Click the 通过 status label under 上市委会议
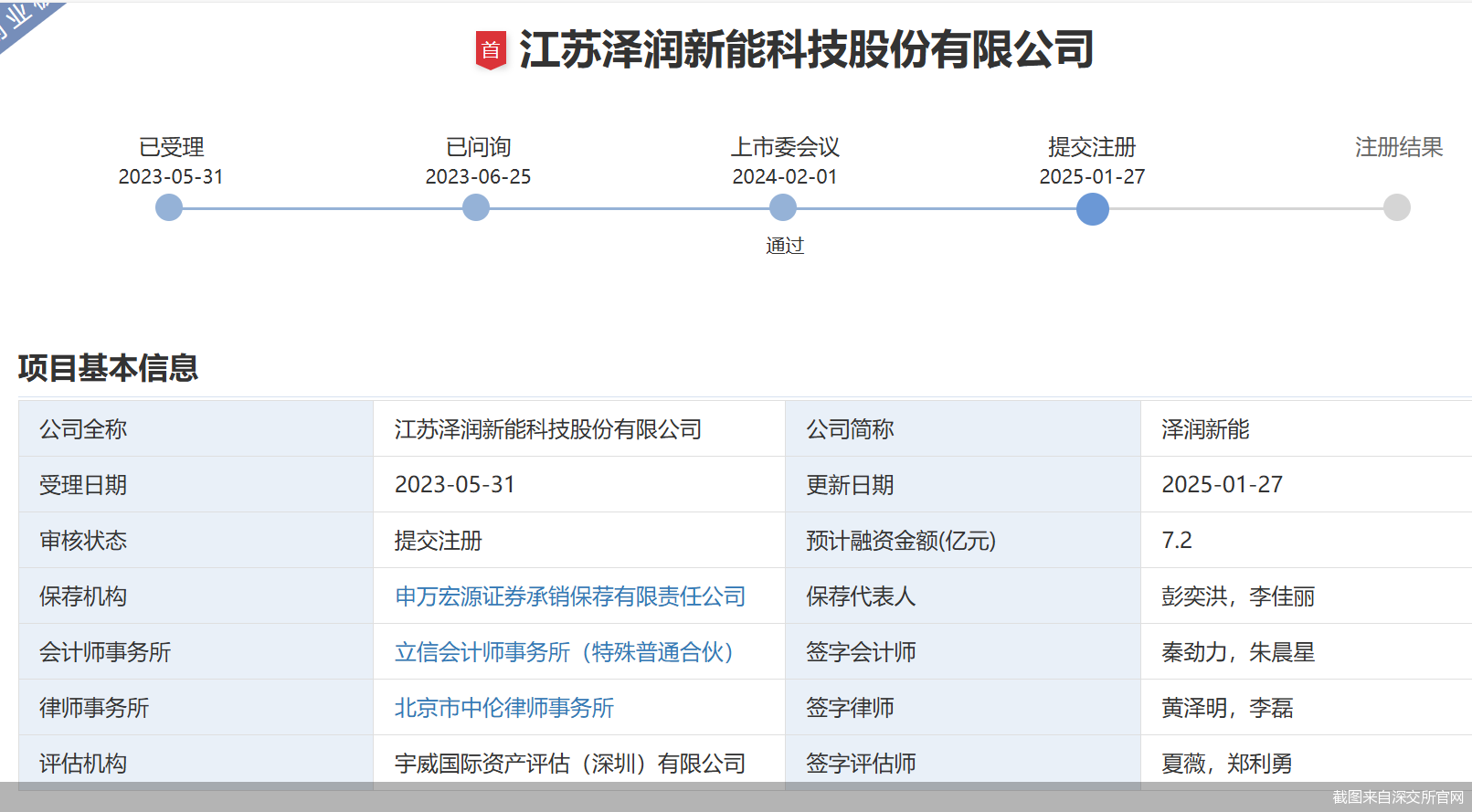The height and width of the screenshot is (812, 1472). [784, 246]
